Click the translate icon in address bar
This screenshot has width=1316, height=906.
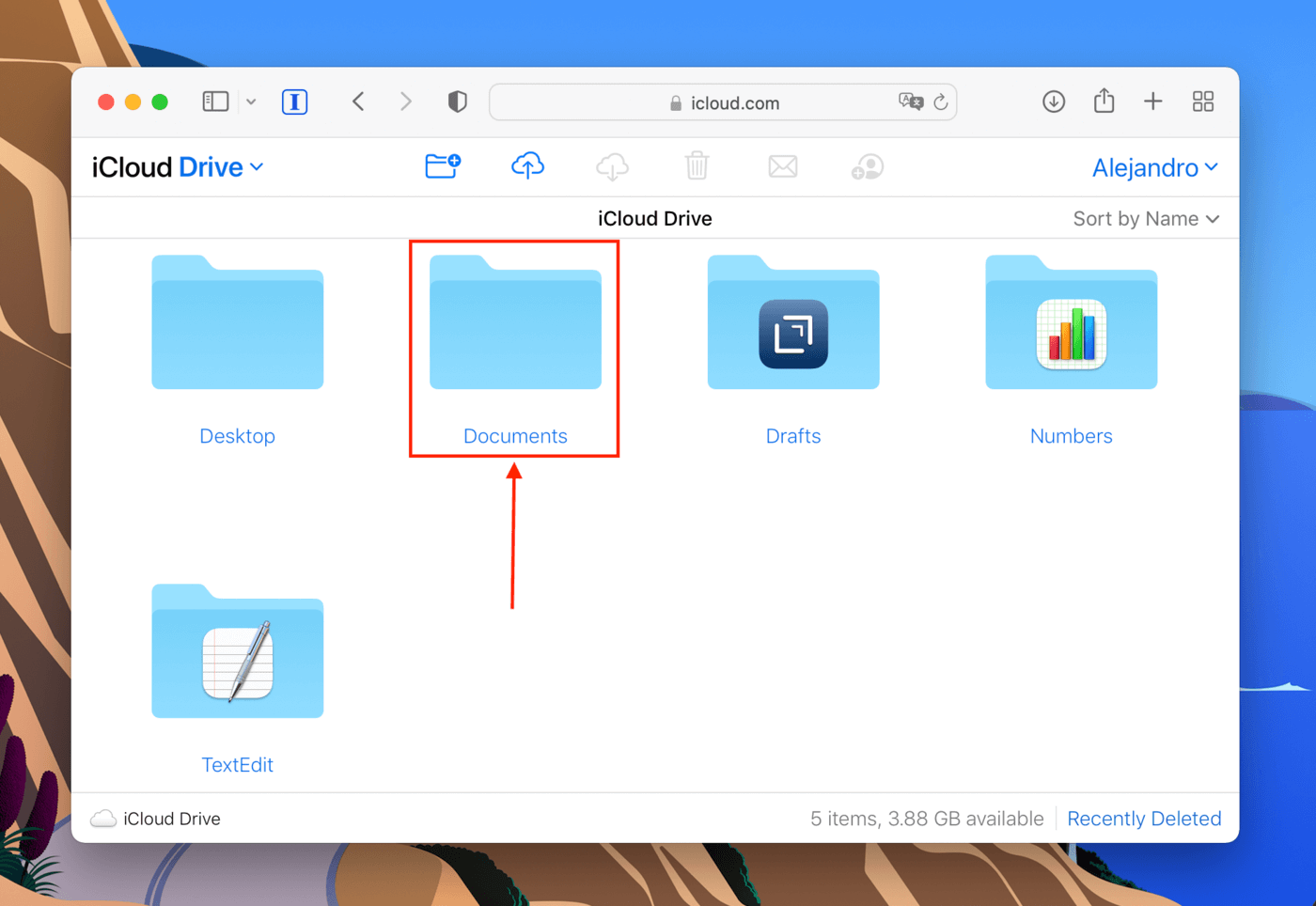click(x=910, y=102)
